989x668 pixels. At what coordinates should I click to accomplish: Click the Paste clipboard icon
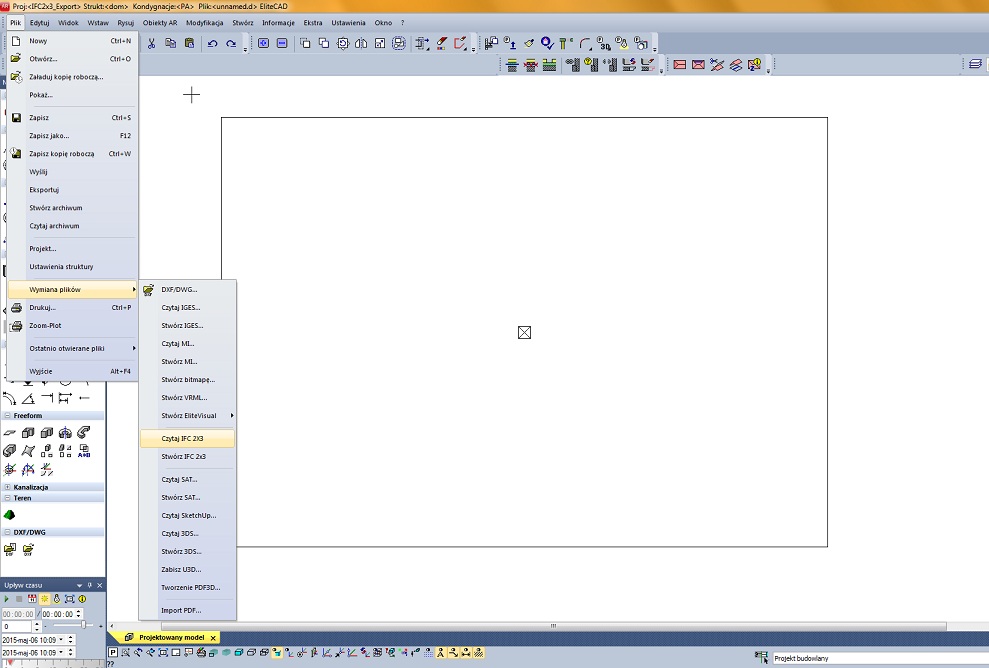click(189, 44)
